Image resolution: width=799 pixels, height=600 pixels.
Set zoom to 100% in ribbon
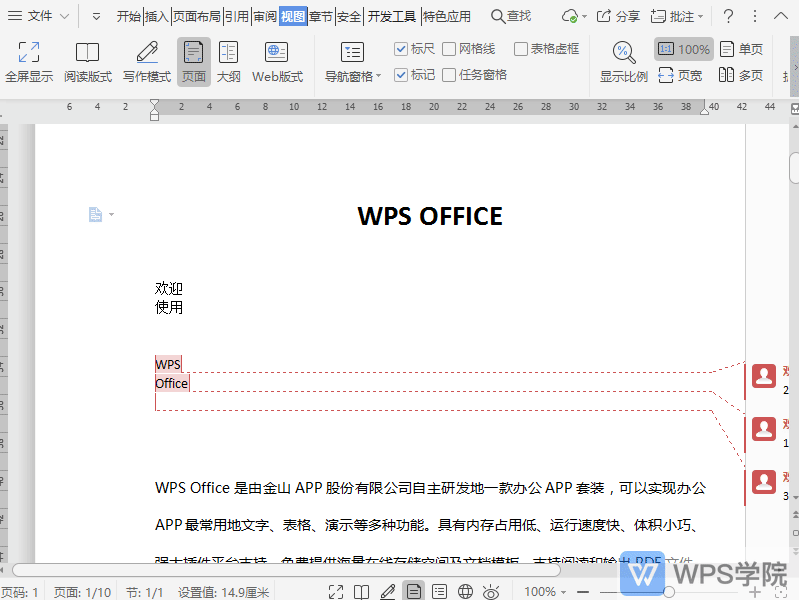click(683, 49)
